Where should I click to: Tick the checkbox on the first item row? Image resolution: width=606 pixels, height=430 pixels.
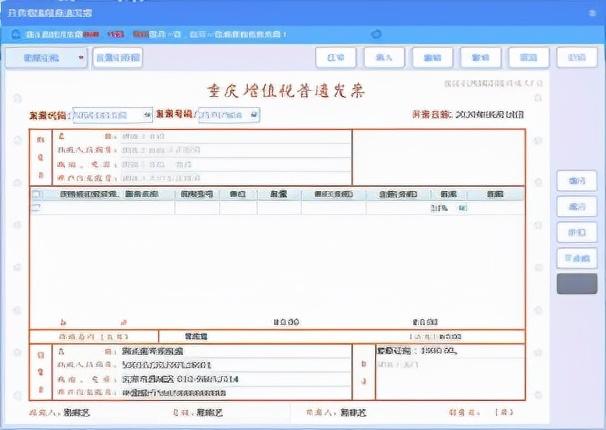coord(37,208)
